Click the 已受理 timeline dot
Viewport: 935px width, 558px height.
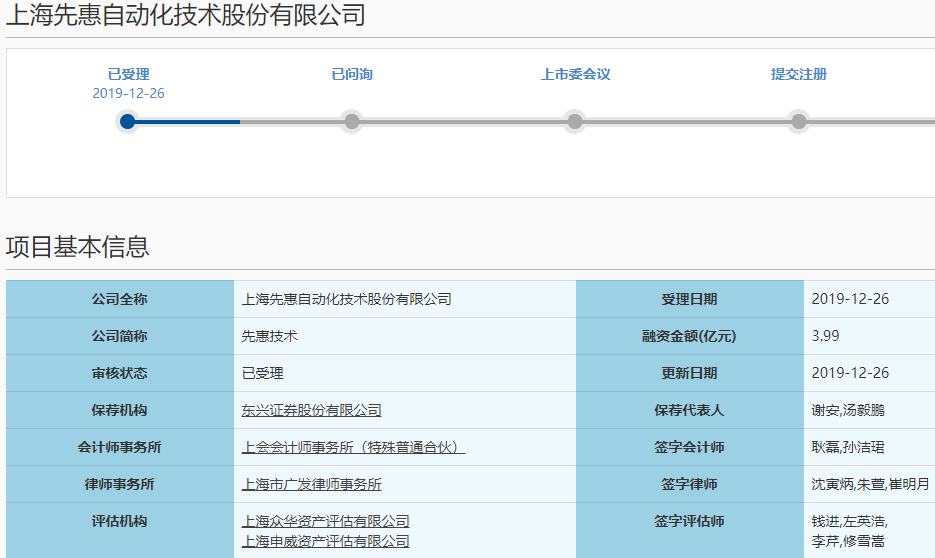(127, 122)
